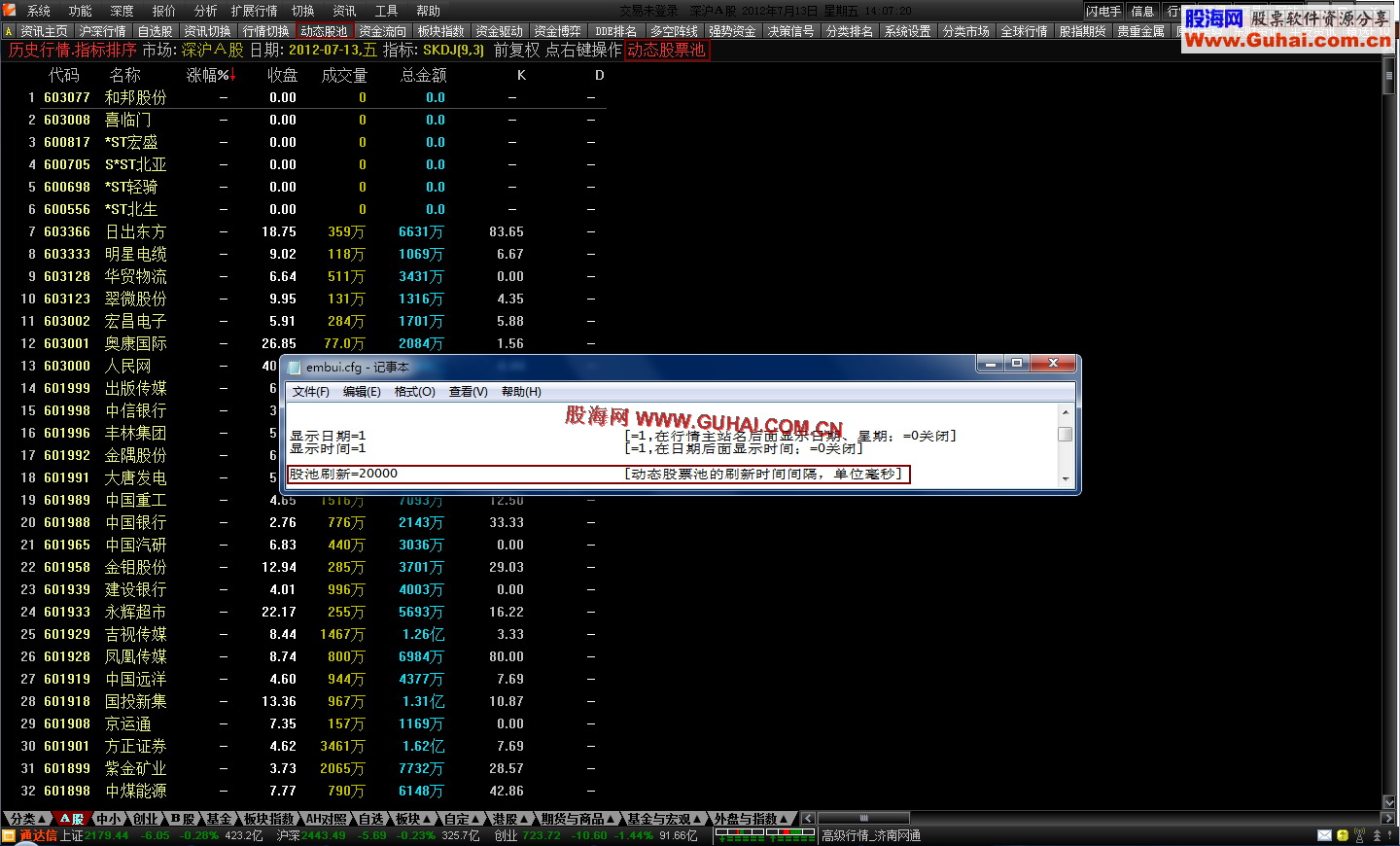Screen dimensions: 1400x846
Task: Open the 工具 menu
Action: point(386,11)
